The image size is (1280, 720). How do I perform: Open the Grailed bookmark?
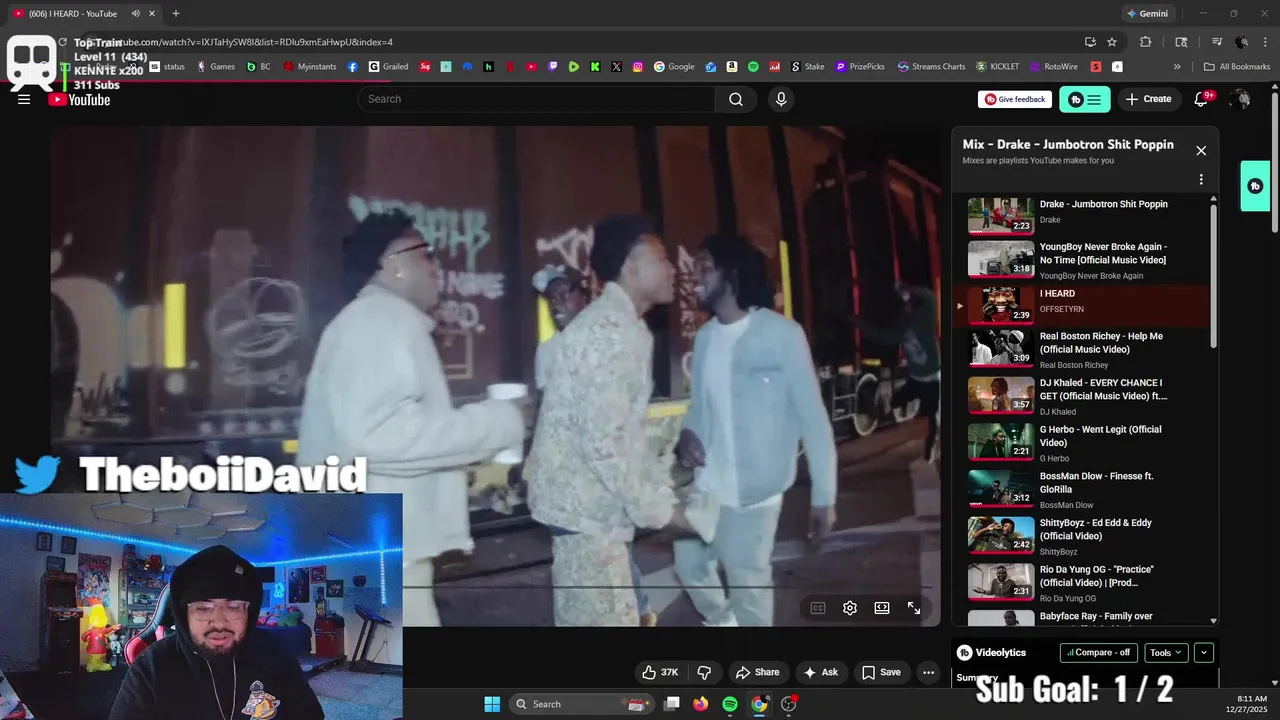click(389, 67)
